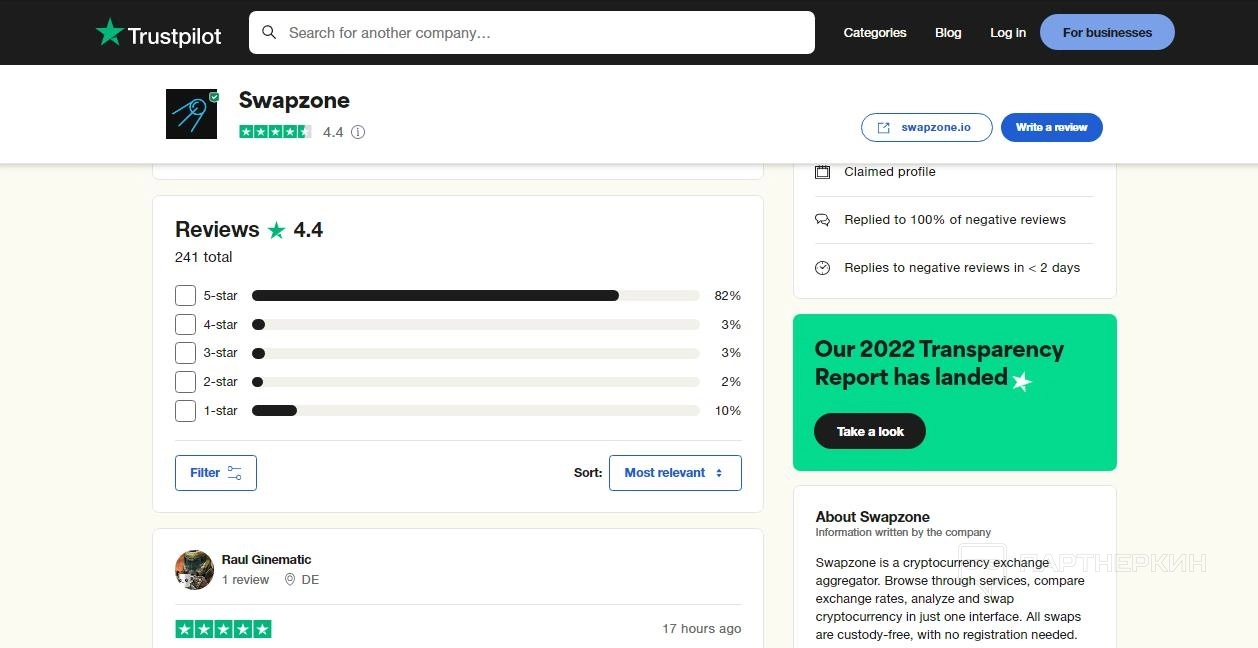Click the Swapzone company name heading
The height and width of the screenshot is (648, 1258).
click(294, 100)
